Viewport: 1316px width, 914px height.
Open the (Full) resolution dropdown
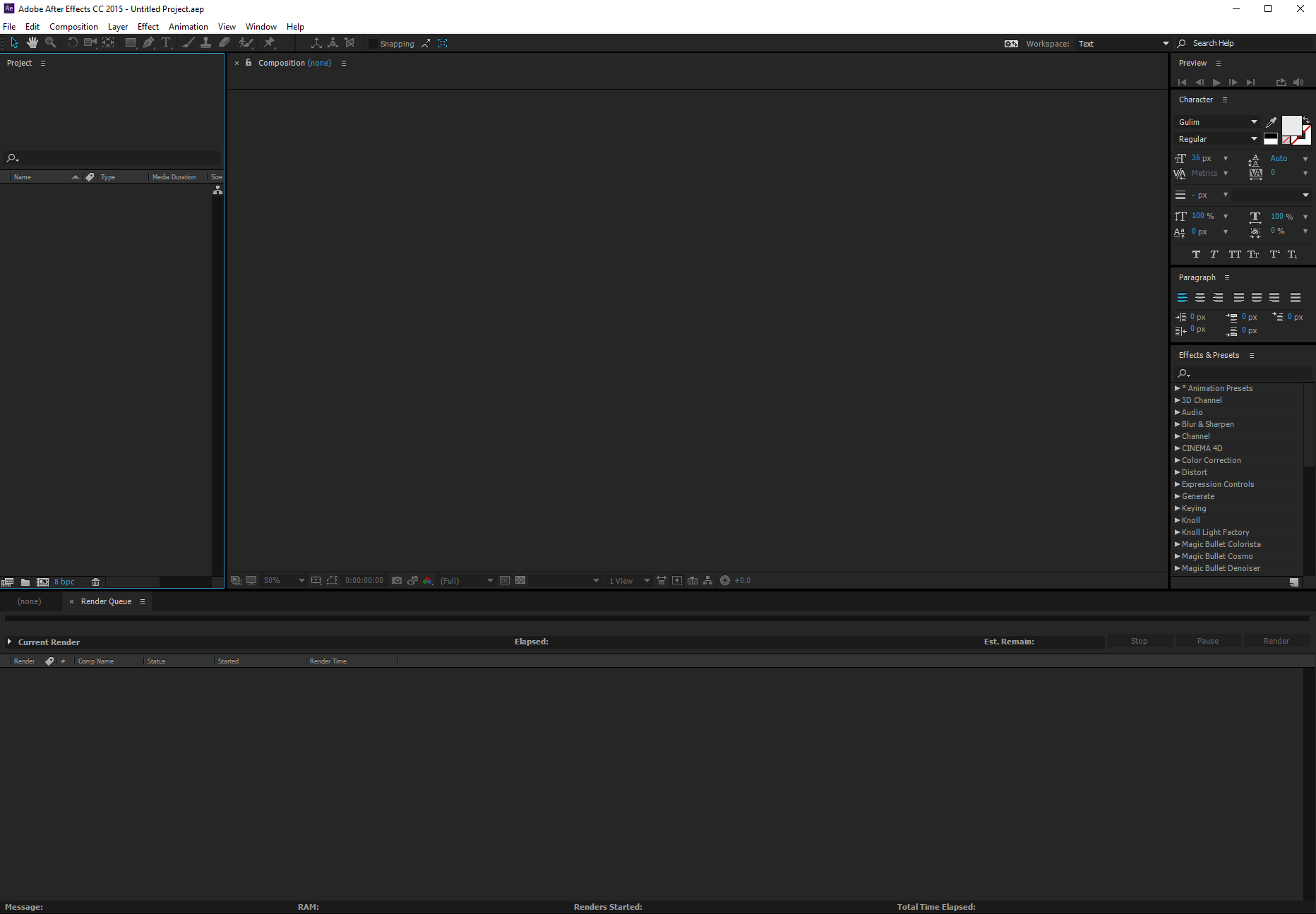[466, 581]
